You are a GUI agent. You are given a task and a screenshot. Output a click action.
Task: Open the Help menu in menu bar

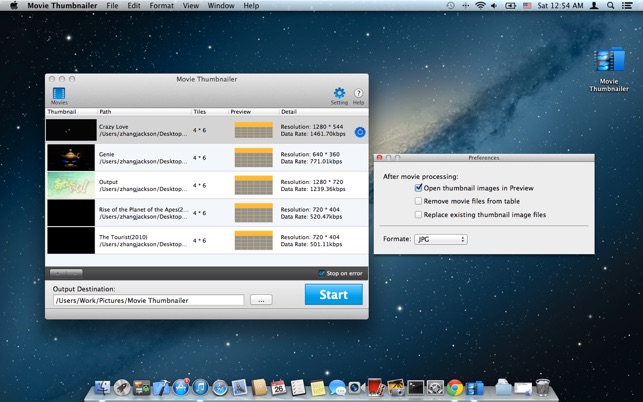(251, 6)
